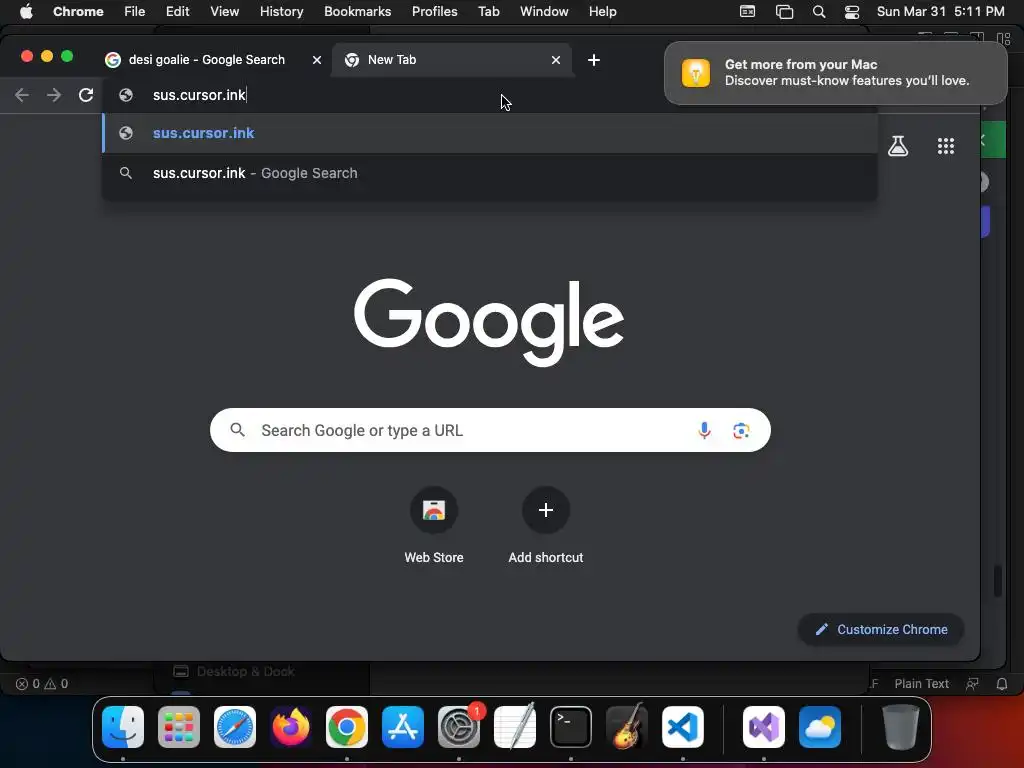Click errors and warnings count in background status bar
The height and width of the screenshot is (768, 1024).
[42, 684]
